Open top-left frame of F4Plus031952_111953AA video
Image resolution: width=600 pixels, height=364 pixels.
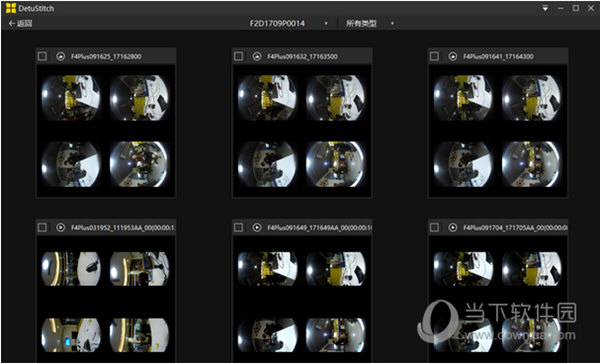tap(71, 269)
